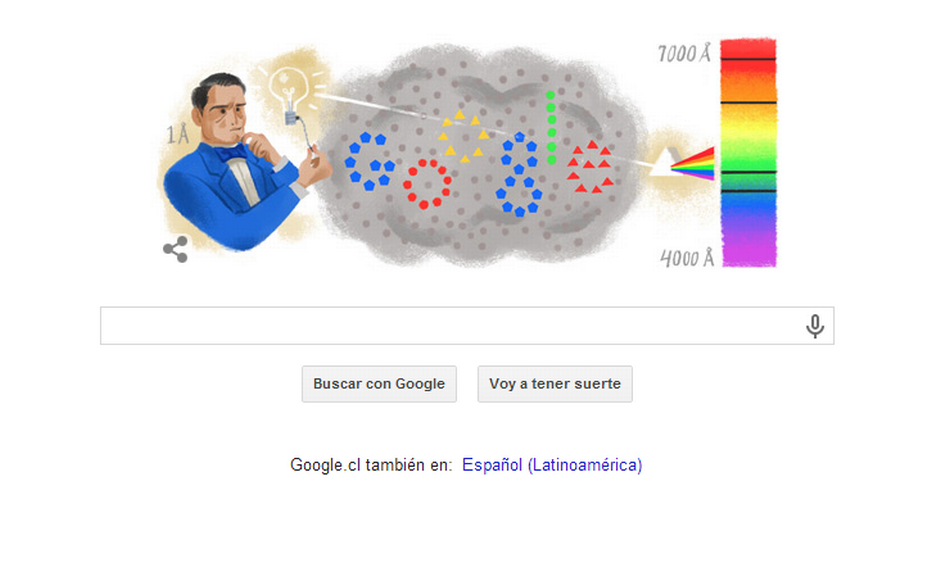Click the red triangles letter at right
This screenshot has width=940, height=585.
tap(590, 167)
